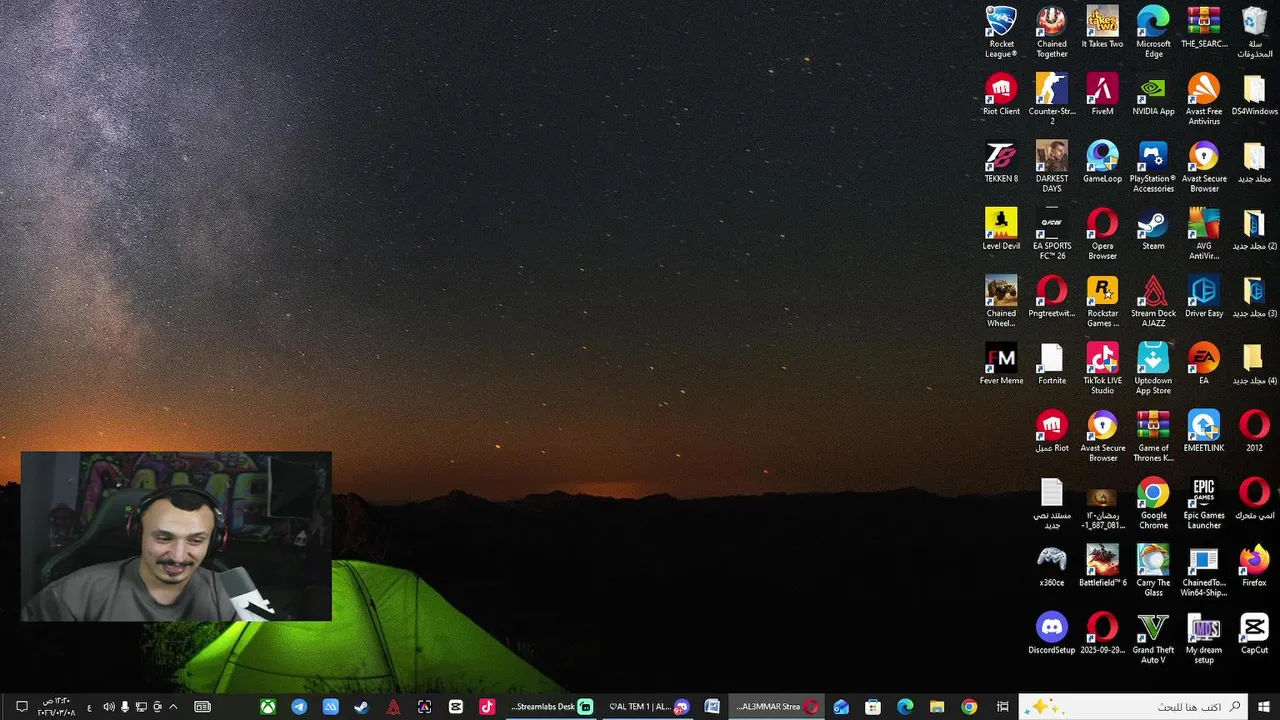Open the FiveM desktop shortcut
Image resolution: width=1280 pixels, height=720 pixels.
tap(1102, 94)
